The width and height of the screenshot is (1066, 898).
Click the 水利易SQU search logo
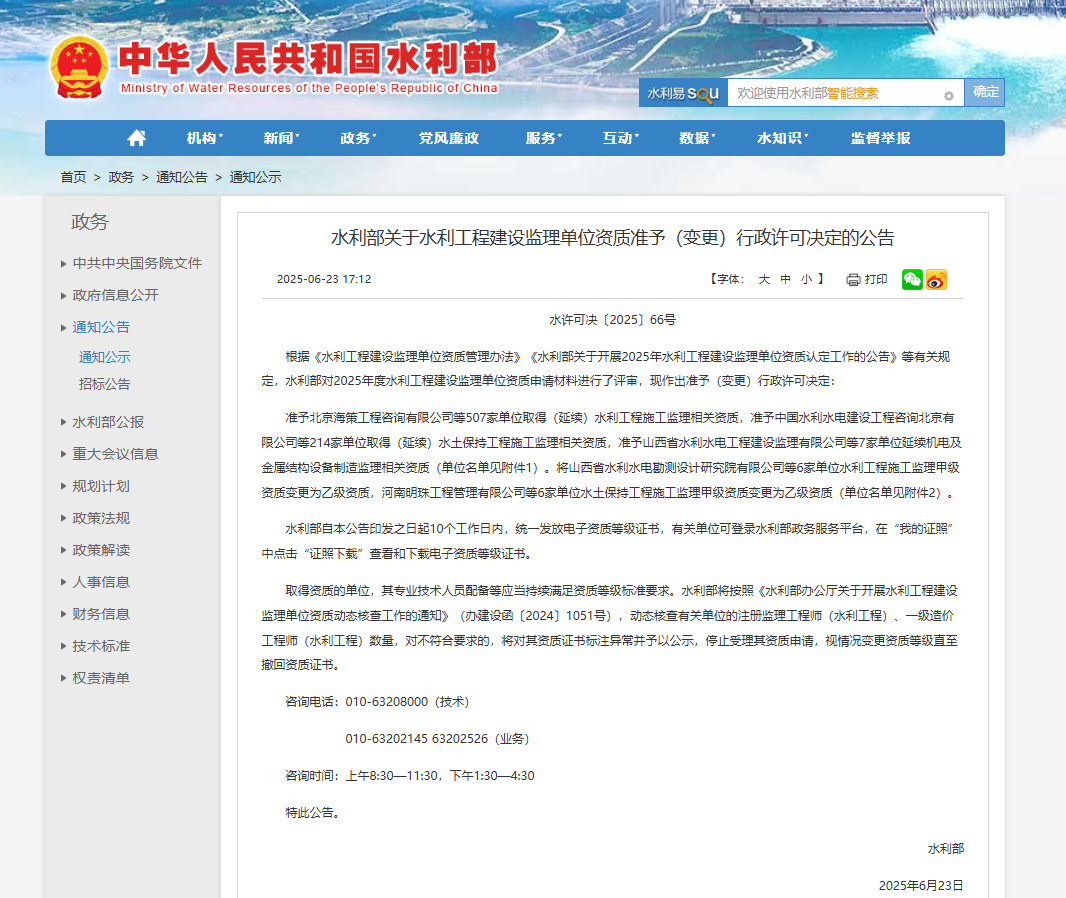point(684,92)
